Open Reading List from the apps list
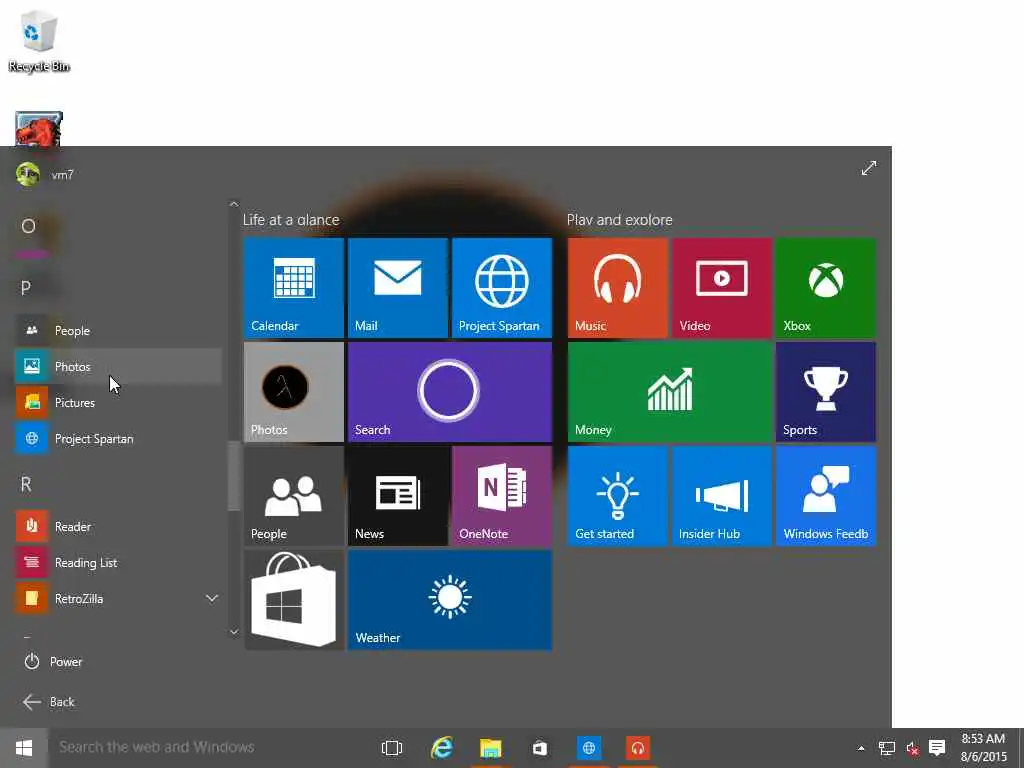Screen dimensions: 1024x768 [x=118, y=562]
